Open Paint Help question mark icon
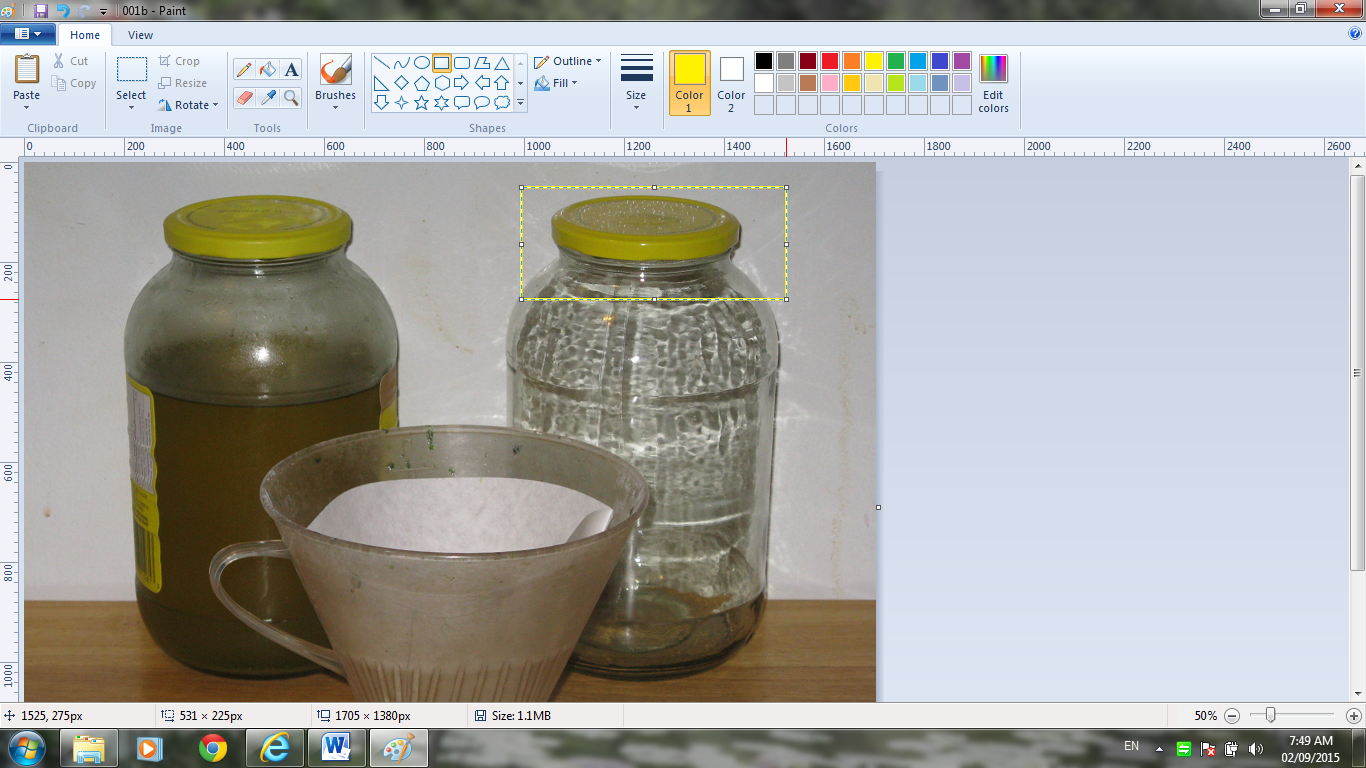Viewport: 1366px width, 768px height. pyautogui.click(x=1355, y=33)
